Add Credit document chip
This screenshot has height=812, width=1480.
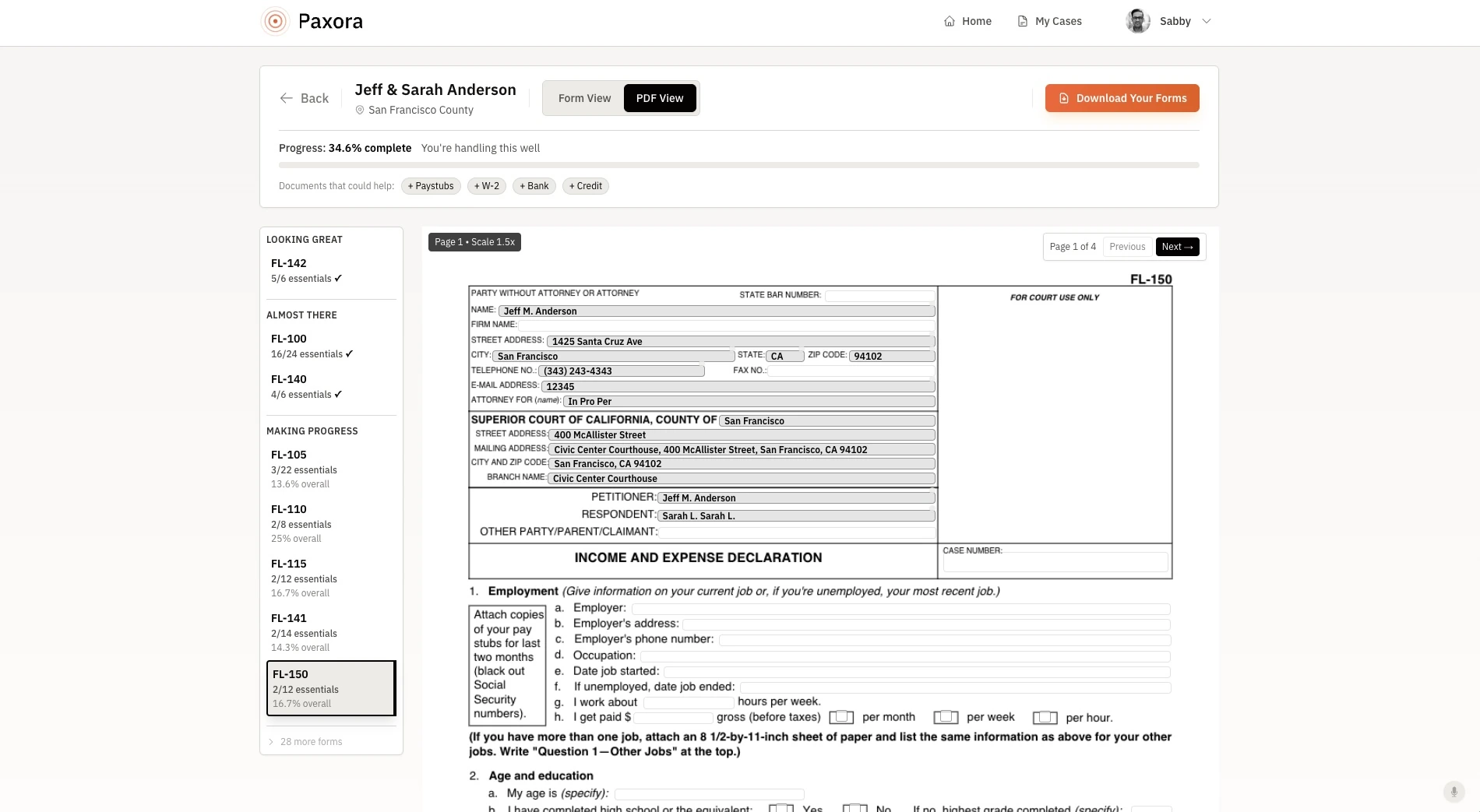click(x=586, y=186)
